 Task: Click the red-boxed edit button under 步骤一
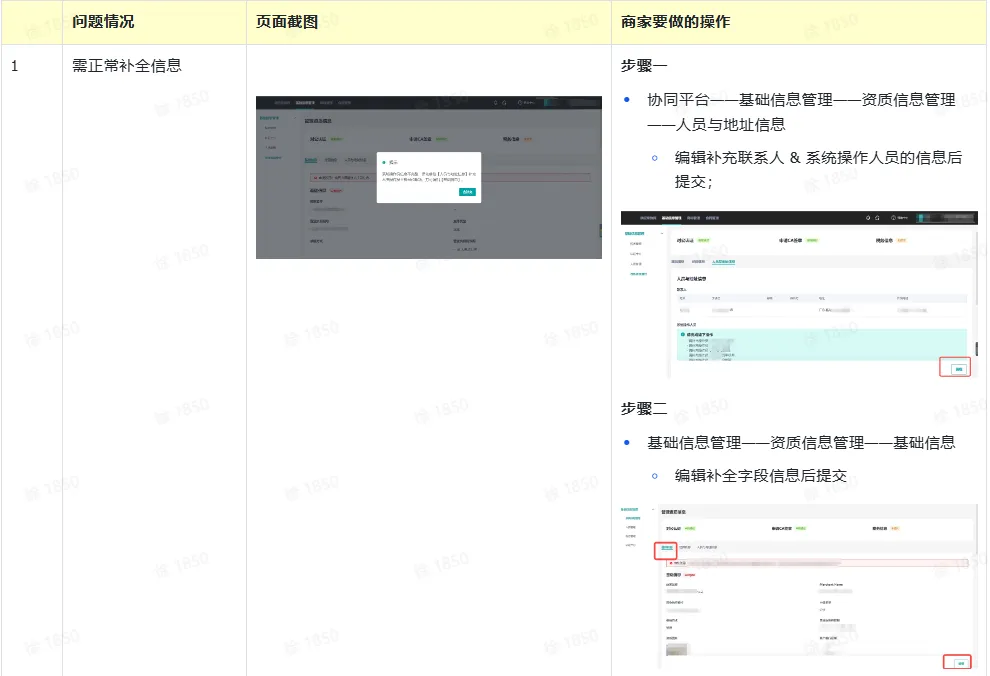point(958,369)
